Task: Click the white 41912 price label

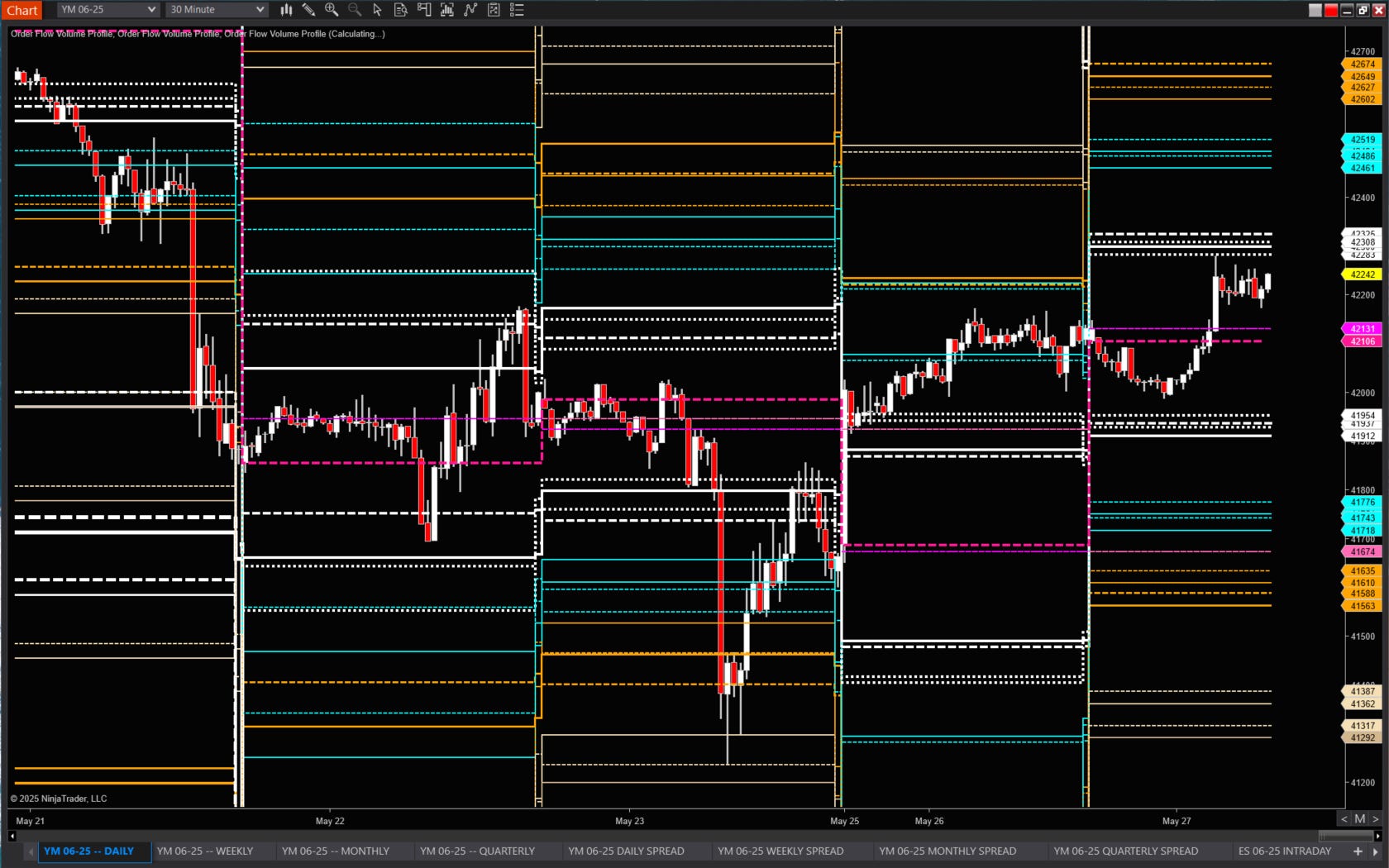Action: (1362, 436)
